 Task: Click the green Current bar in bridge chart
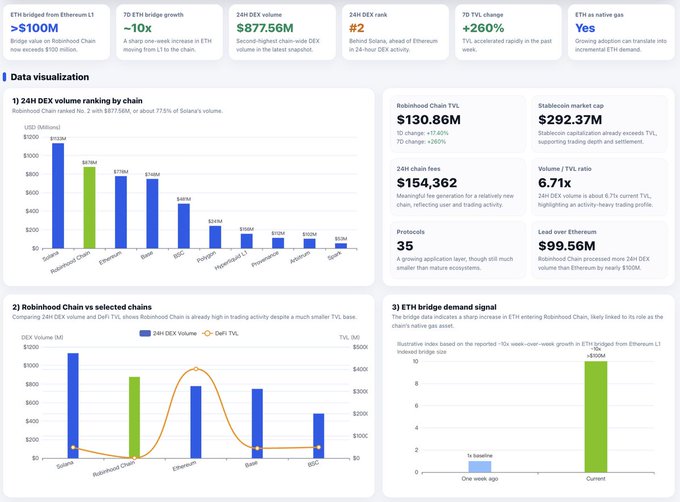click(x=596, y=417)
